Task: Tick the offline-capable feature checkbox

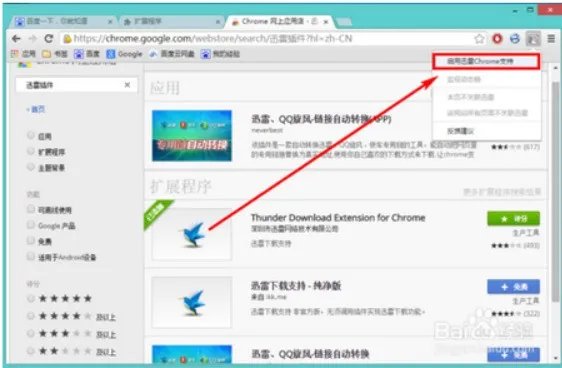Action: click(31, 209)
